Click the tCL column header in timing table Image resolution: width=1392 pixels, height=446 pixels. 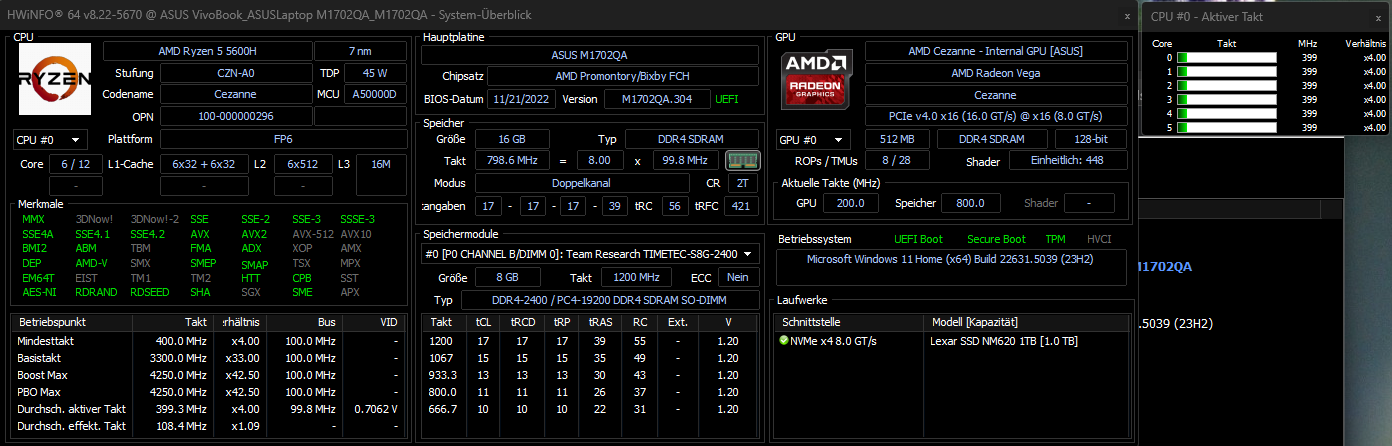[484, 322]
